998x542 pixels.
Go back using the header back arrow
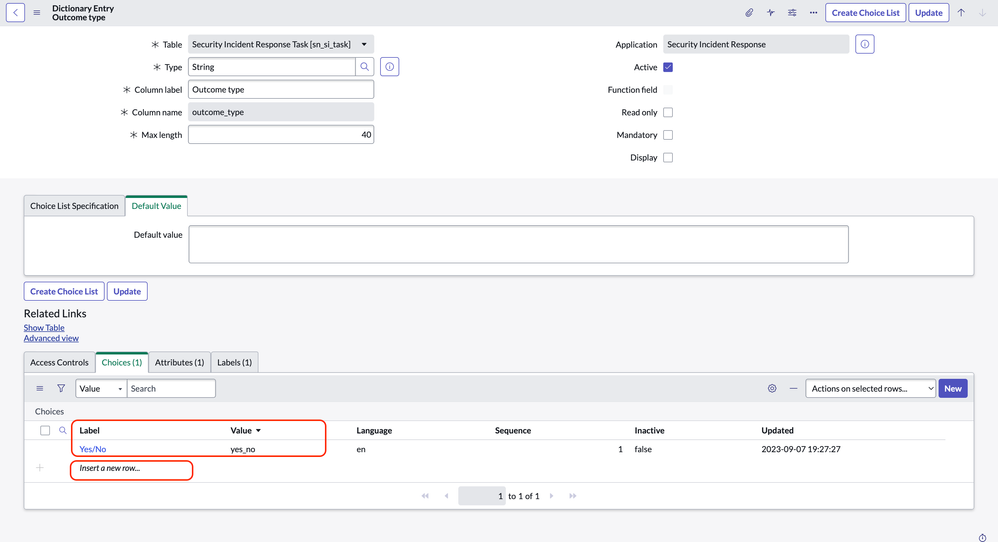coord(15,13)
